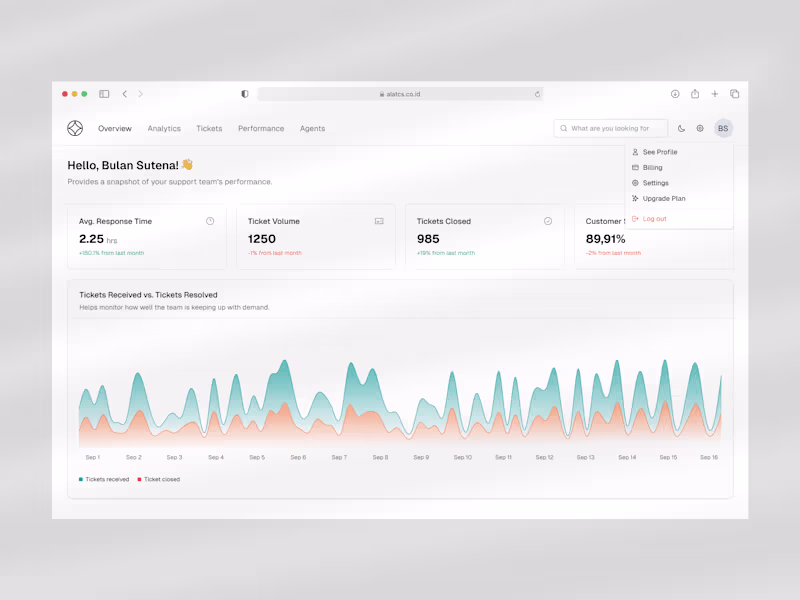Click the browser privacy shield icon

coord(244,93)
